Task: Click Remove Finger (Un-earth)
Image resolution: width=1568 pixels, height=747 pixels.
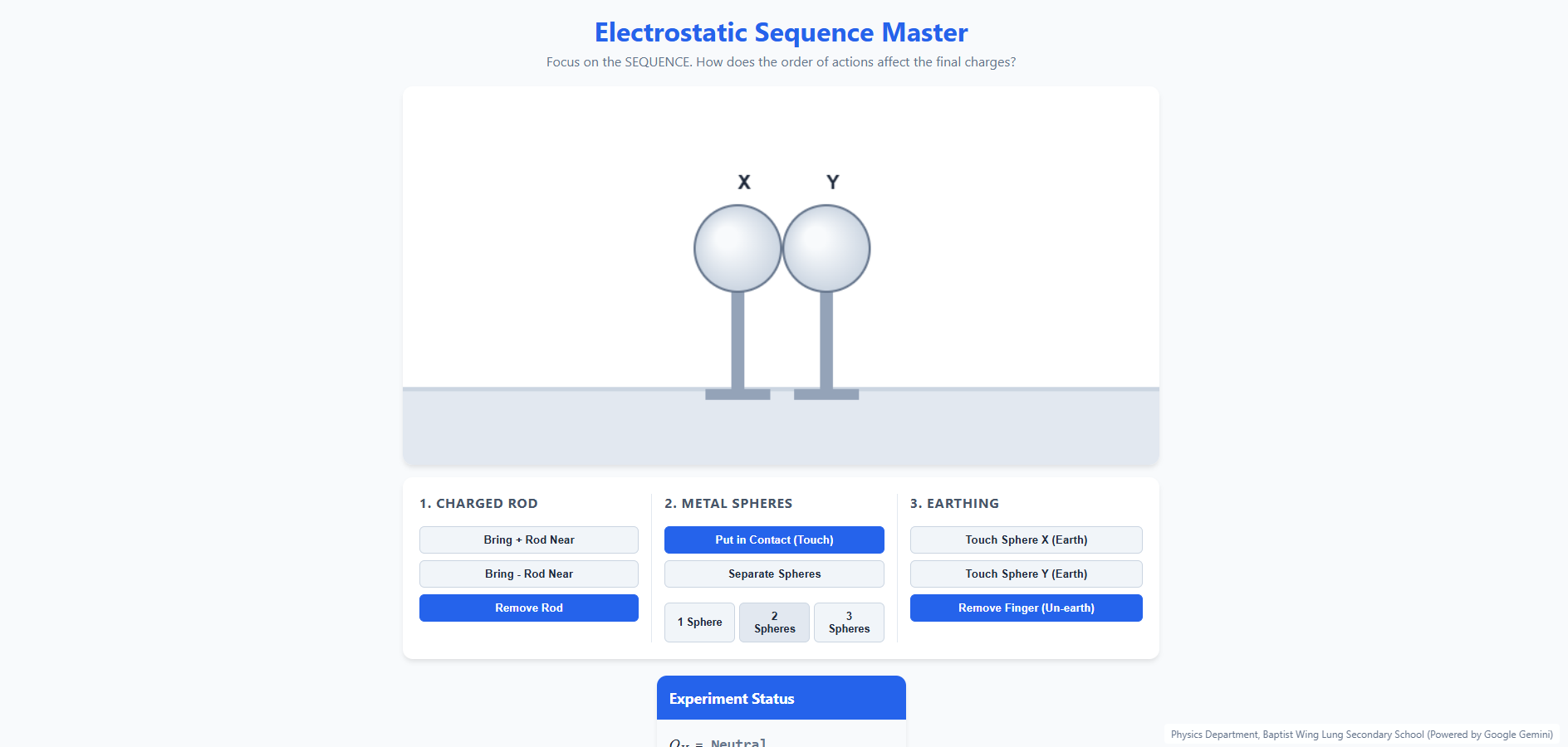Action: [1027, 608]
